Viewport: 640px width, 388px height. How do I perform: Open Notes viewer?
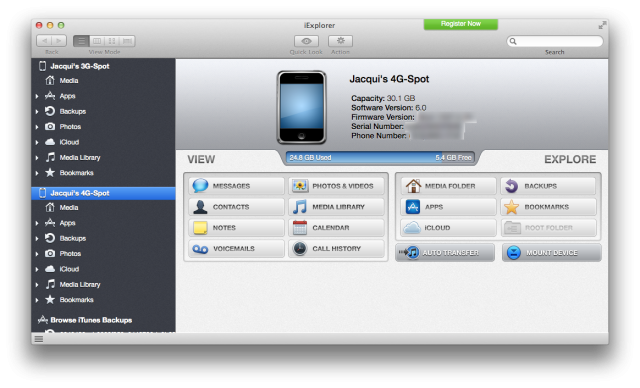(x=236, y=228)
